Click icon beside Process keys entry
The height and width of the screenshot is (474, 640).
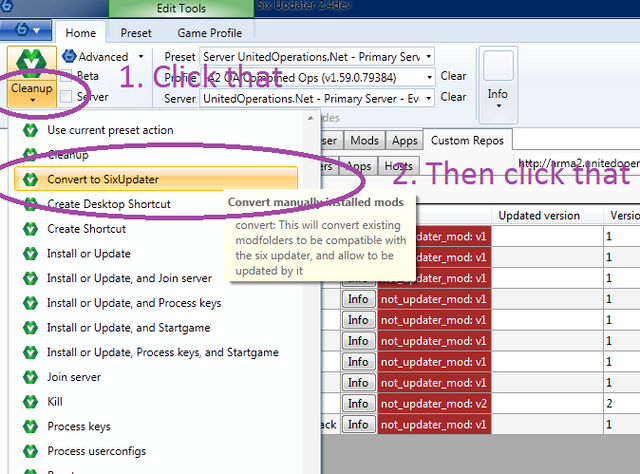pos(30,426)
